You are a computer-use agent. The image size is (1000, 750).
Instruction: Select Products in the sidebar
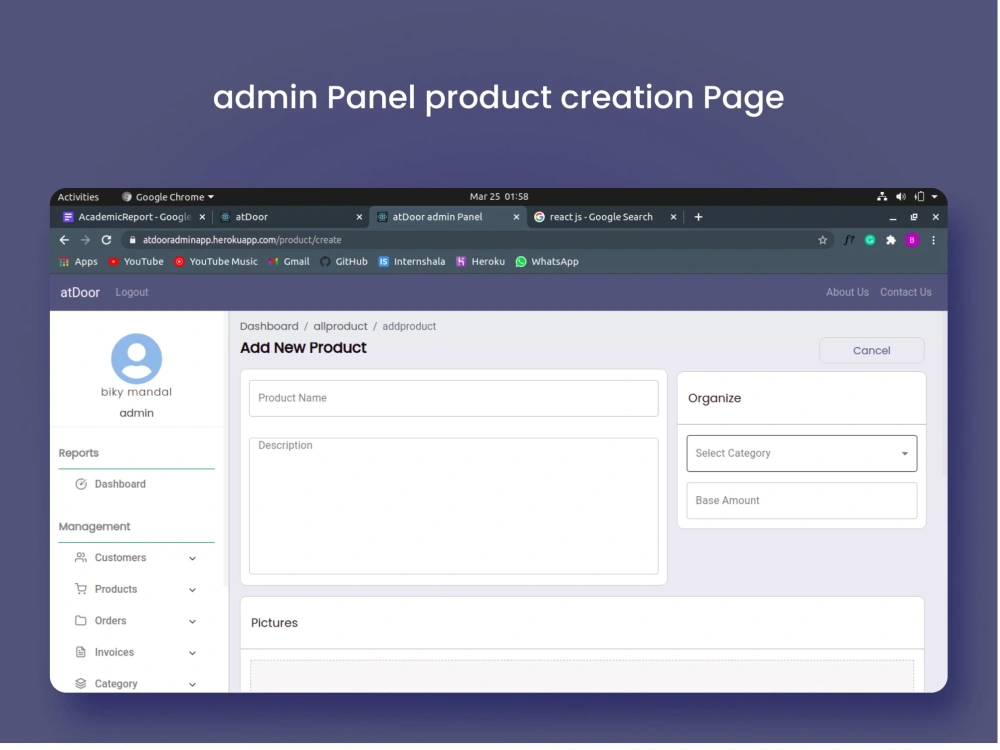tap(115, 589)
